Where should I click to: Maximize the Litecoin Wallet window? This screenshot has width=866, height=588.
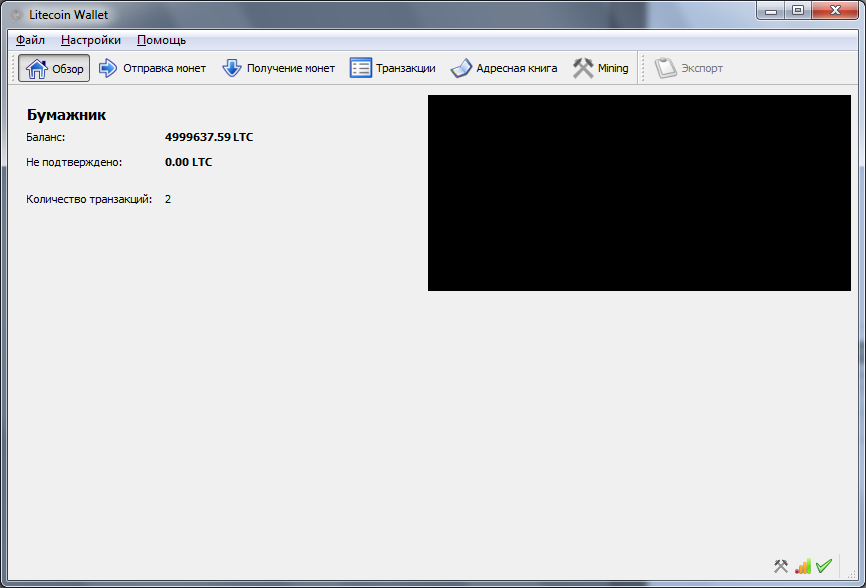tap(798, 10)
